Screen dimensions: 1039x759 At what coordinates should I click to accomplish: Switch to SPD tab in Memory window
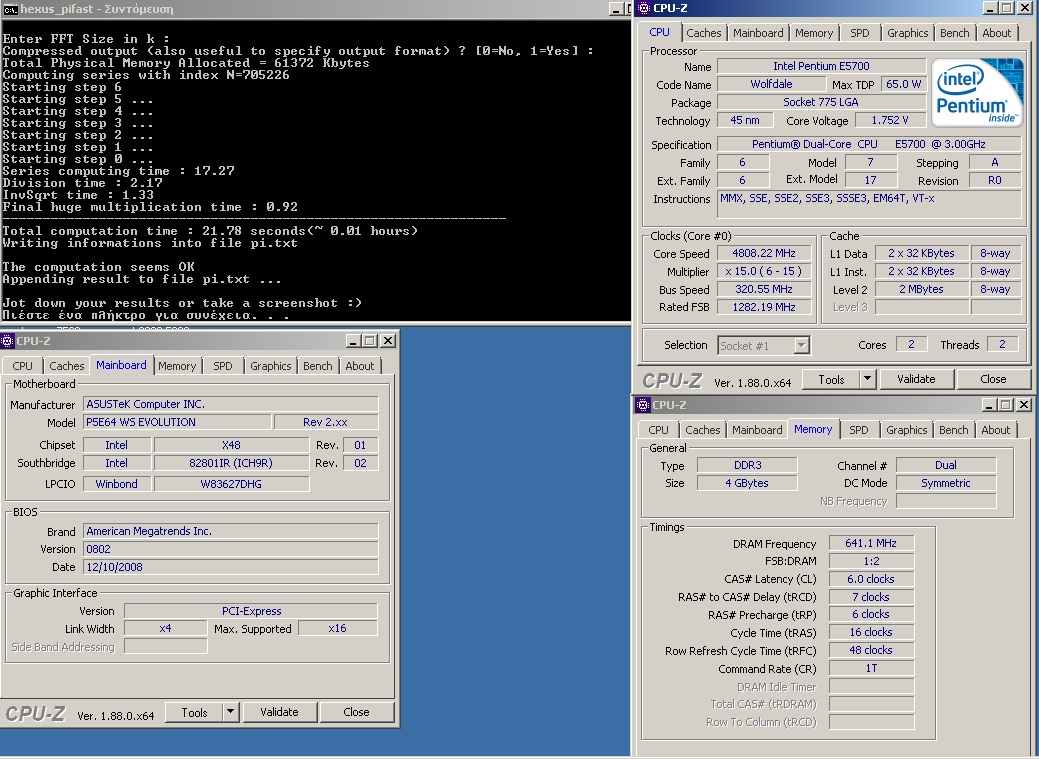[859, 430]
